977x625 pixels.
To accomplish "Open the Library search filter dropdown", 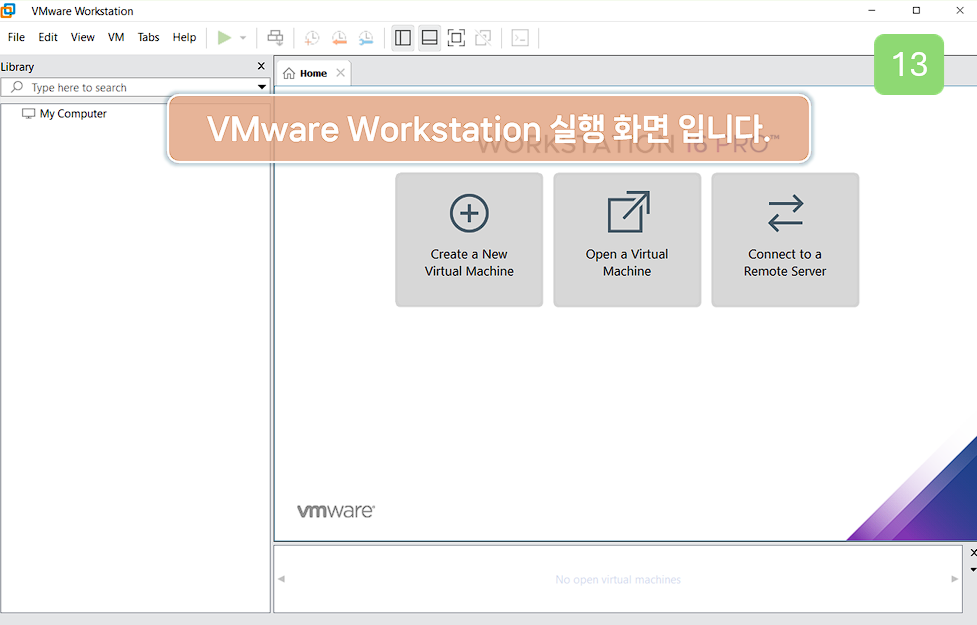I will [261, 87].
